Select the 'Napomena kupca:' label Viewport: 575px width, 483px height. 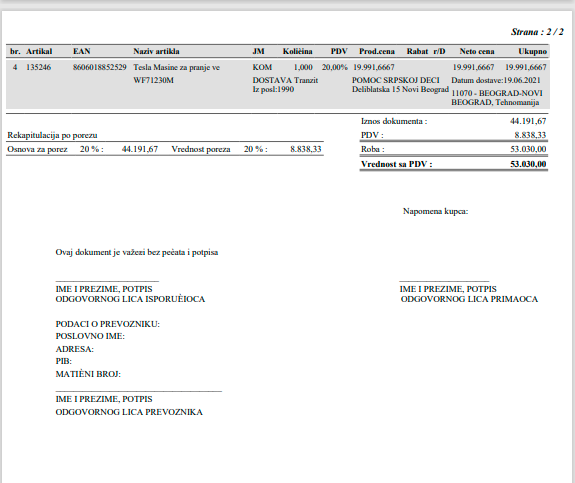click(435, 211)
